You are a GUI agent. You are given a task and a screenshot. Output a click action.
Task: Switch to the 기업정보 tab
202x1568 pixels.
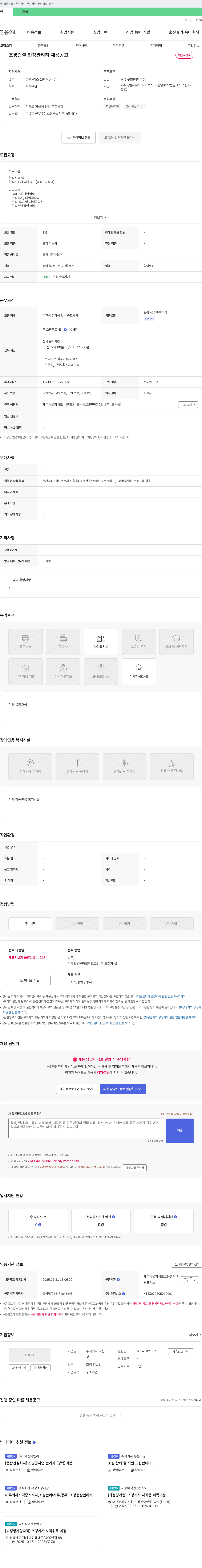(193, 46)
